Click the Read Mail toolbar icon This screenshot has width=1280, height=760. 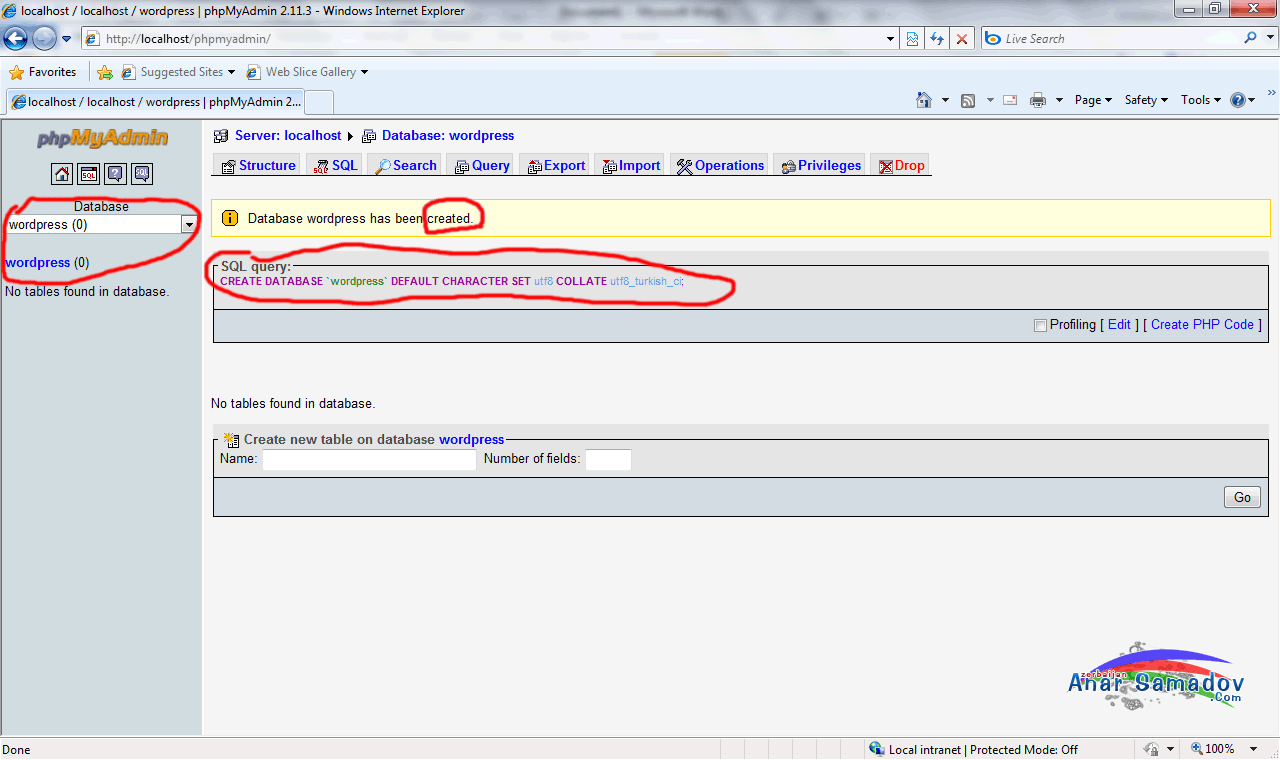tap(1010, 100)
